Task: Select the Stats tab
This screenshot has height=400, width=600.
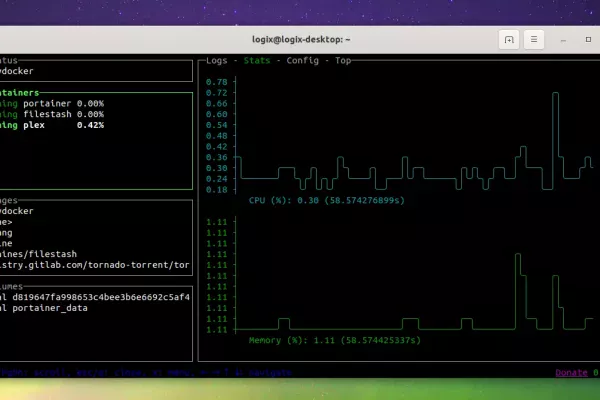Action: click(257, 60)
